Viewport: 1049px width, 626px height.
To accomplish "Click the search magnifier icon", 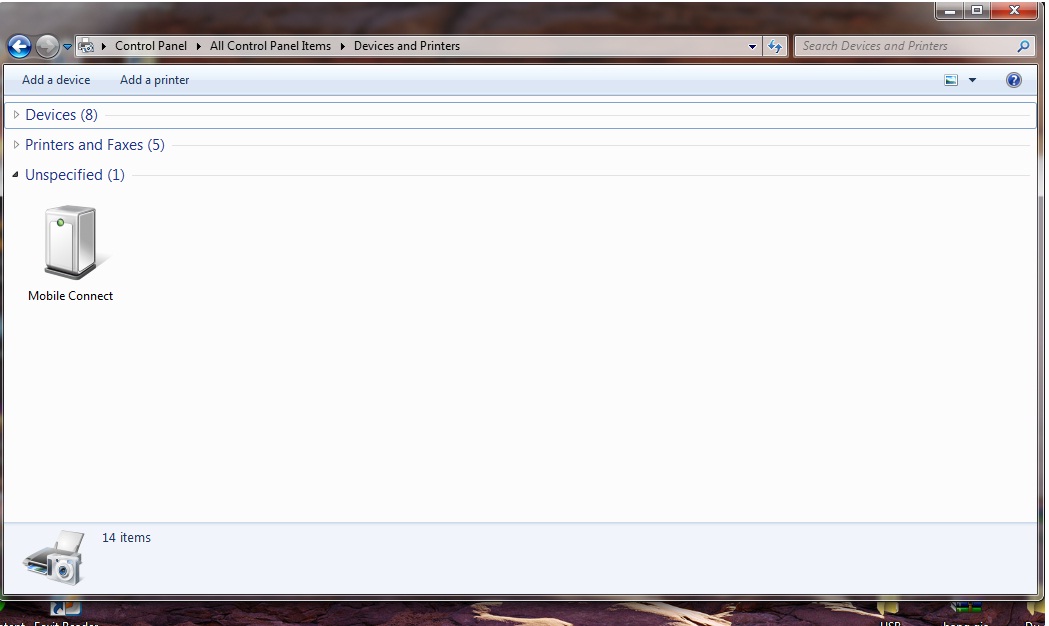I will pos(1023,46).
